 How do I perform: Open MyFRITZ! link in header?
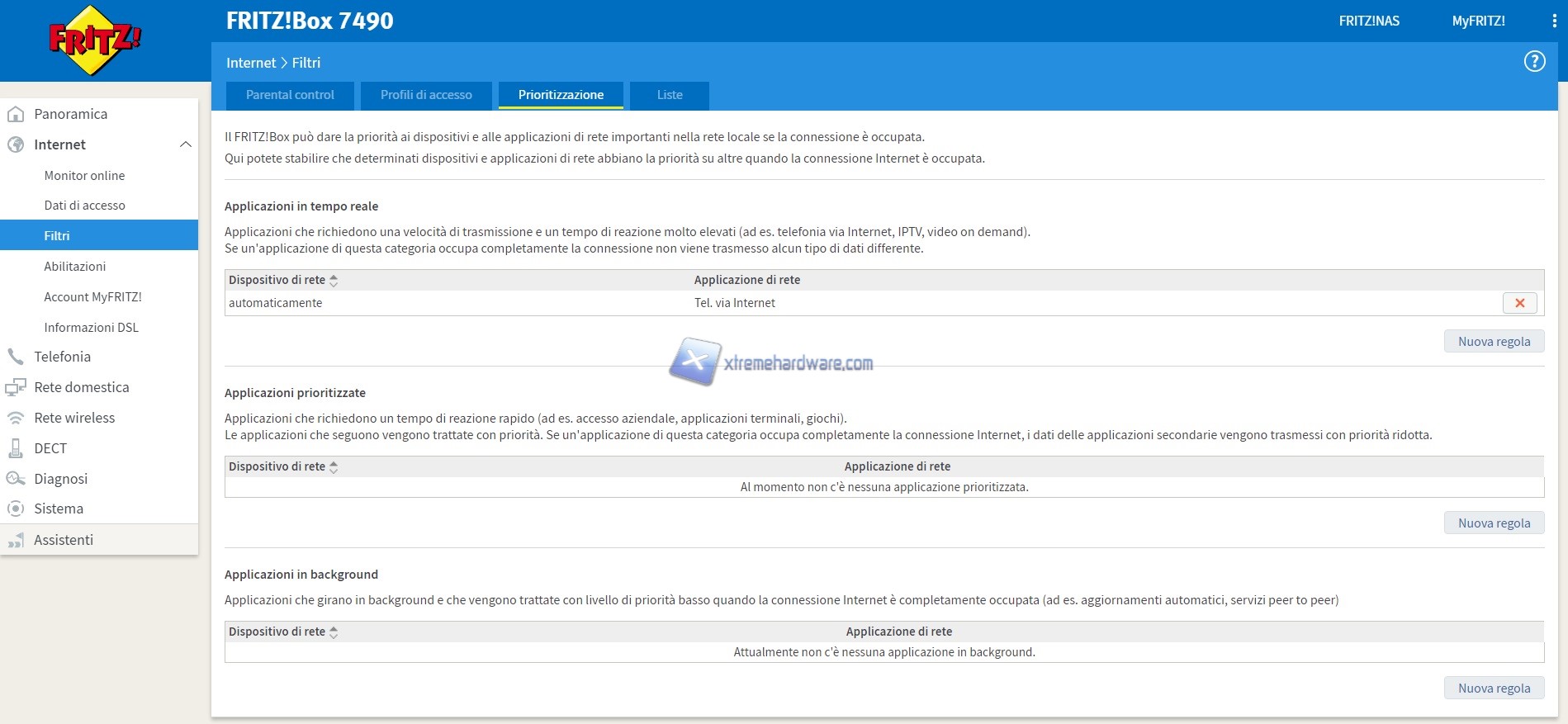[x=1478, y=21]
